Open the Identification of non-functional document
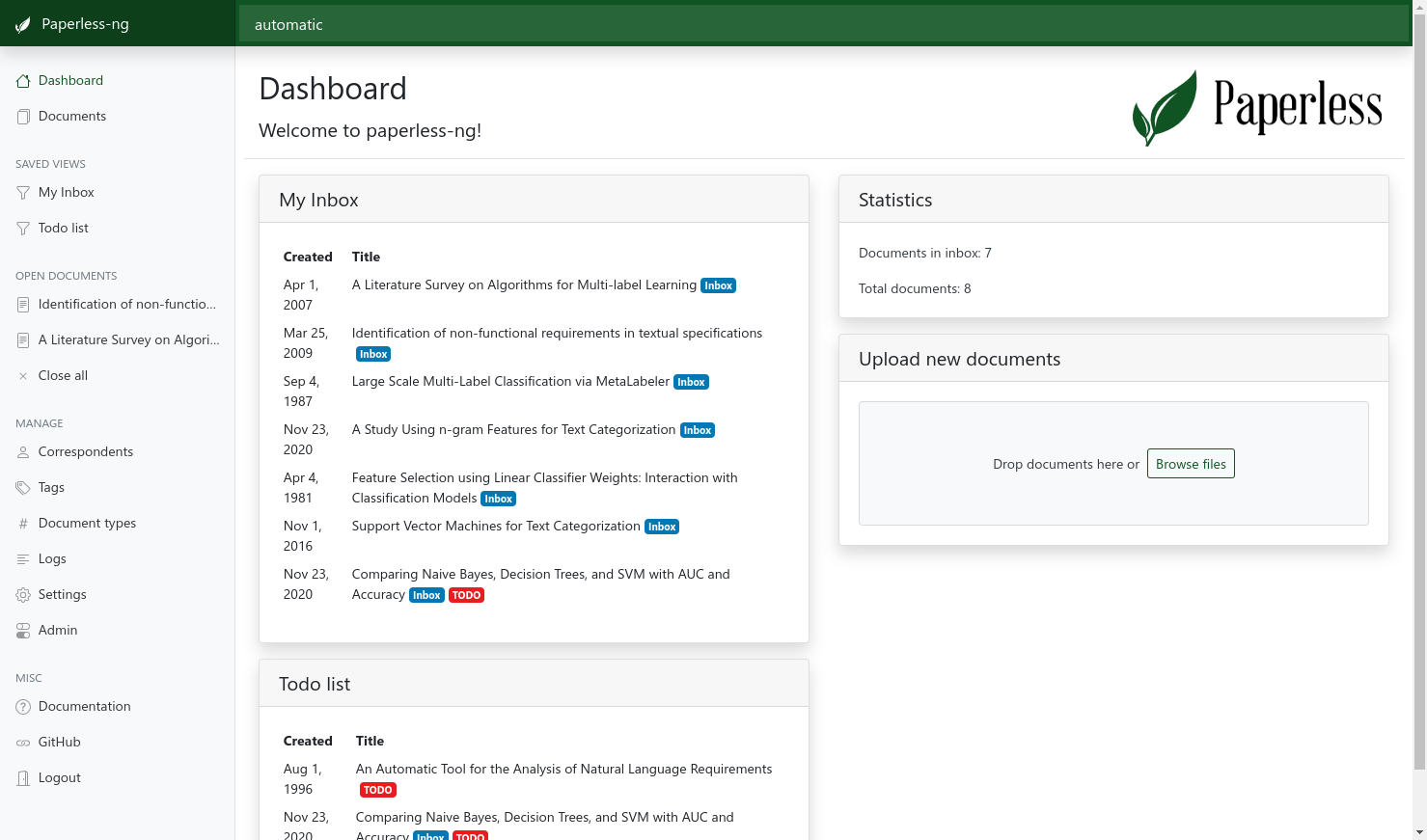 126,304
